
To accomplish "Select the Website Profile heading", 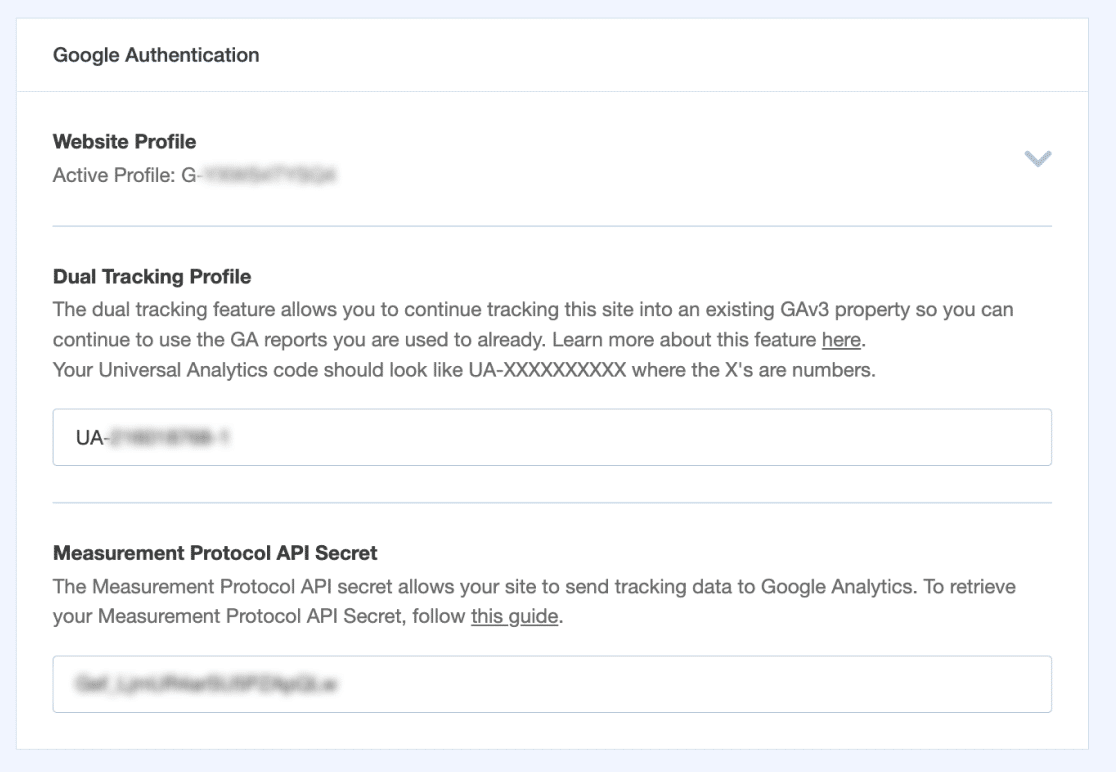I will coord(125,142).
